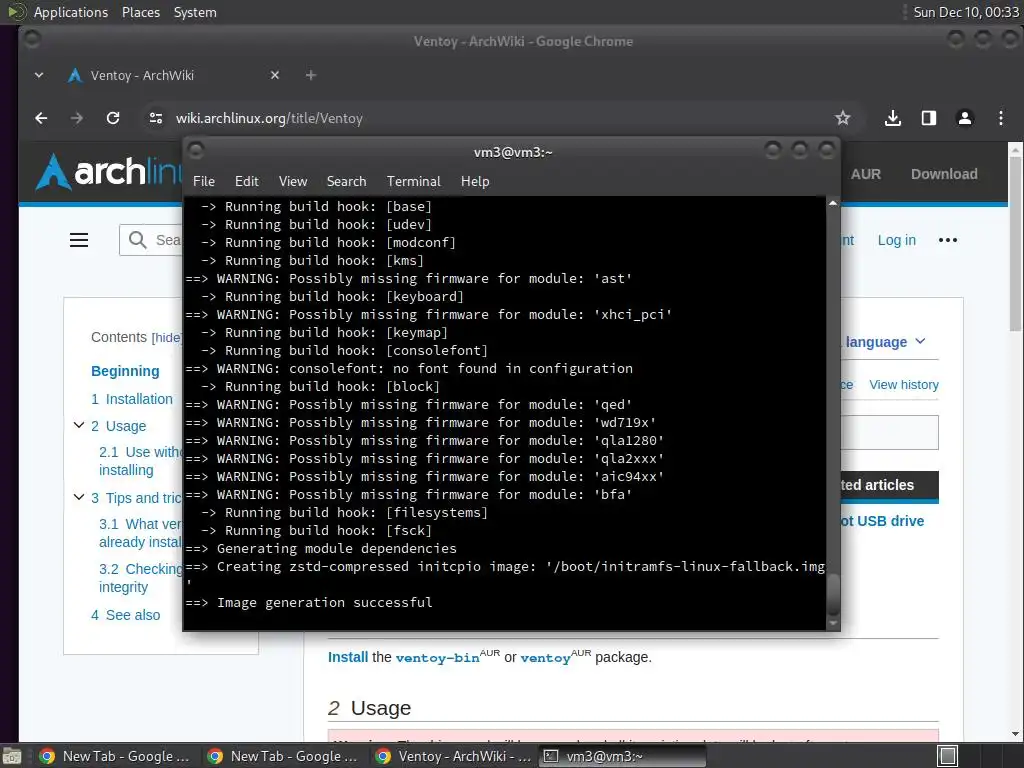The width and height of the screenshot is (1024, 768).
Task: Switch to second New Tab Chrome taskbar item
Action: [283, 756]
